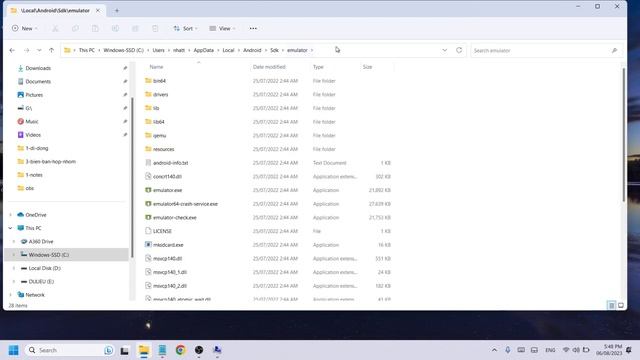This screenshot has width=640, height=360.
Task: Open Task View from the taskbar
Action: (124, 350)
